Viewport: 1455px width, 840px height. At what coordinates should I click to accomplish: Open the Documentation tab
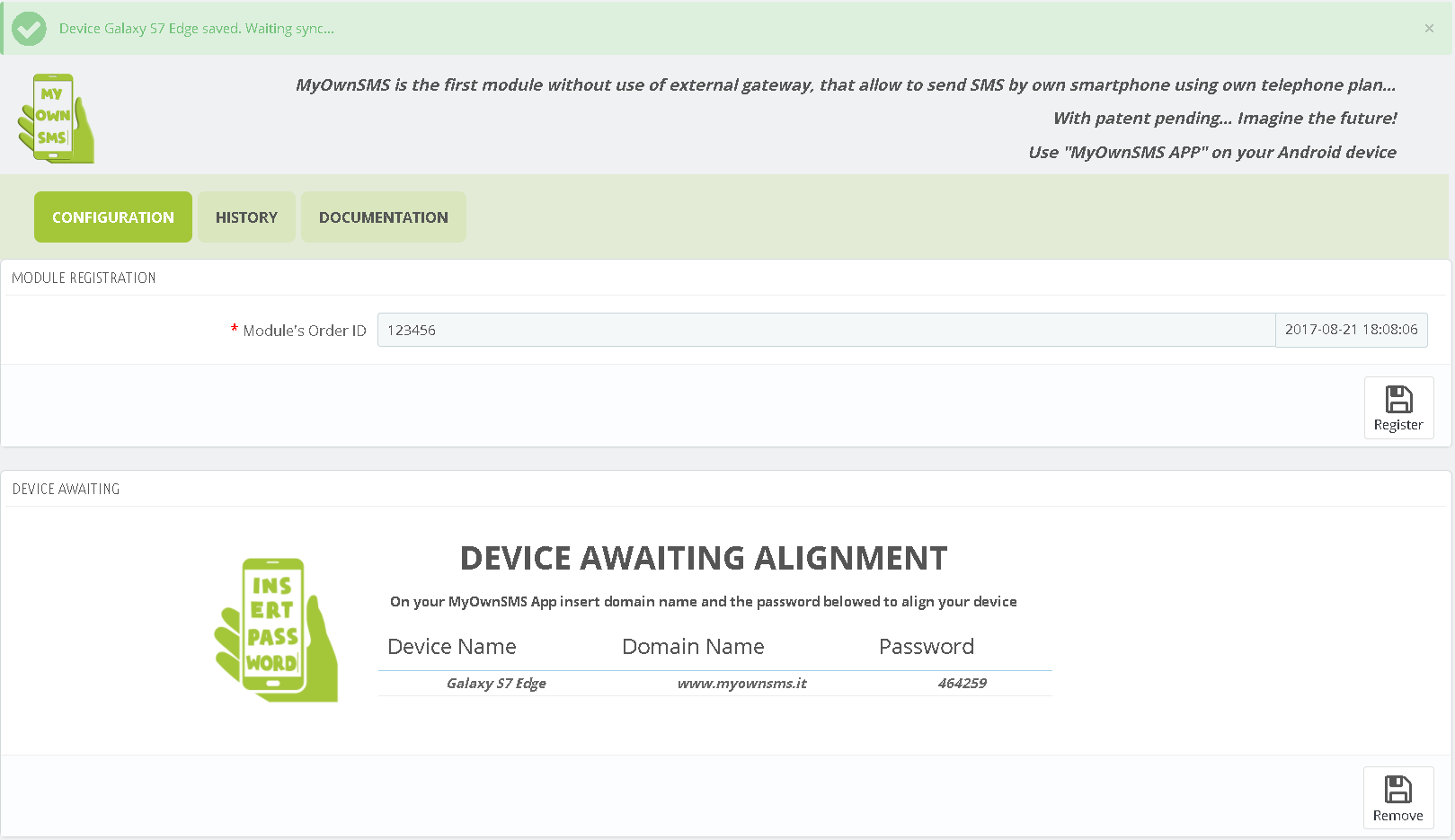tap(383, 217)
